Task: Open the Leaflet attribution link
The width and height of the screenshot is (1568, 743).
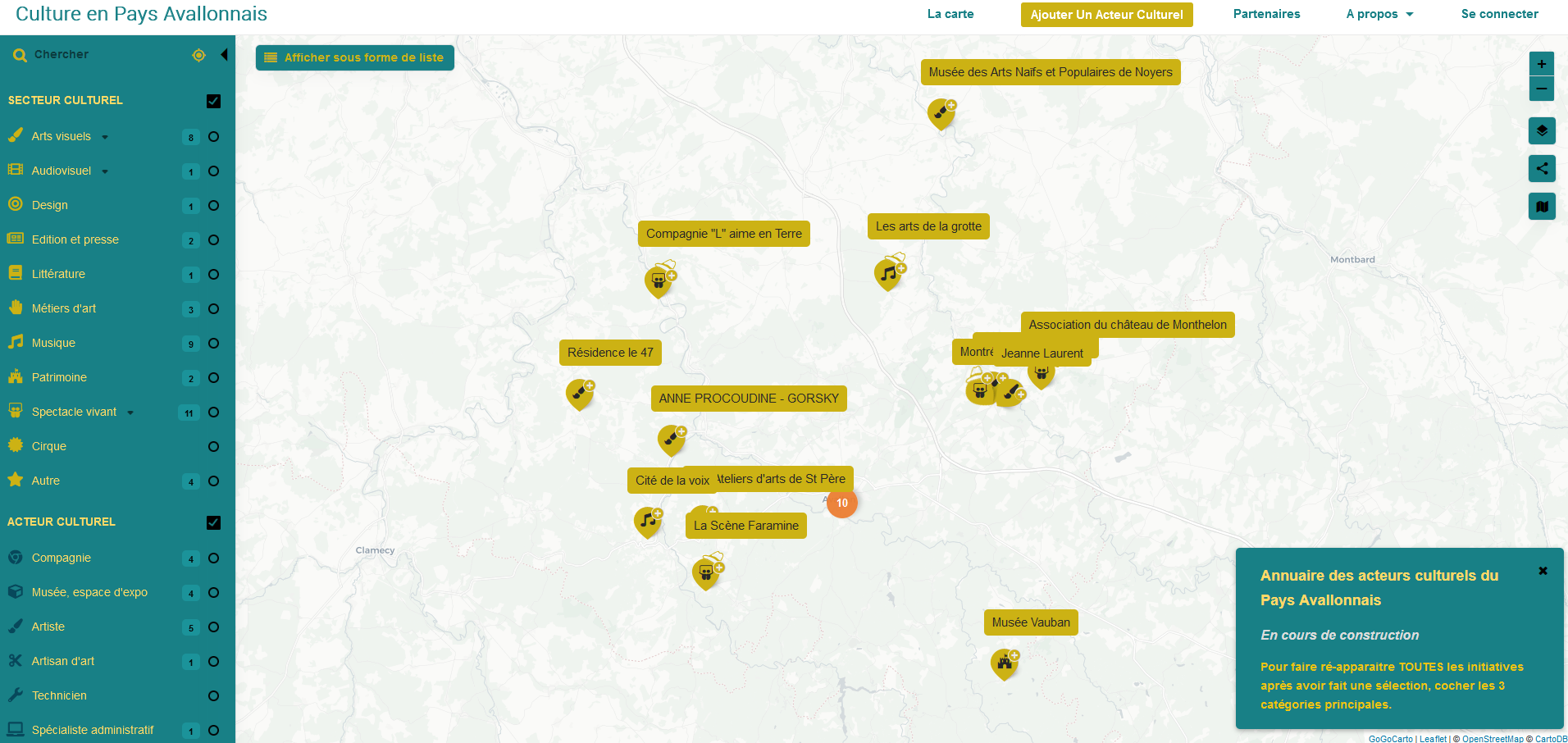Action: point(1433,739)
